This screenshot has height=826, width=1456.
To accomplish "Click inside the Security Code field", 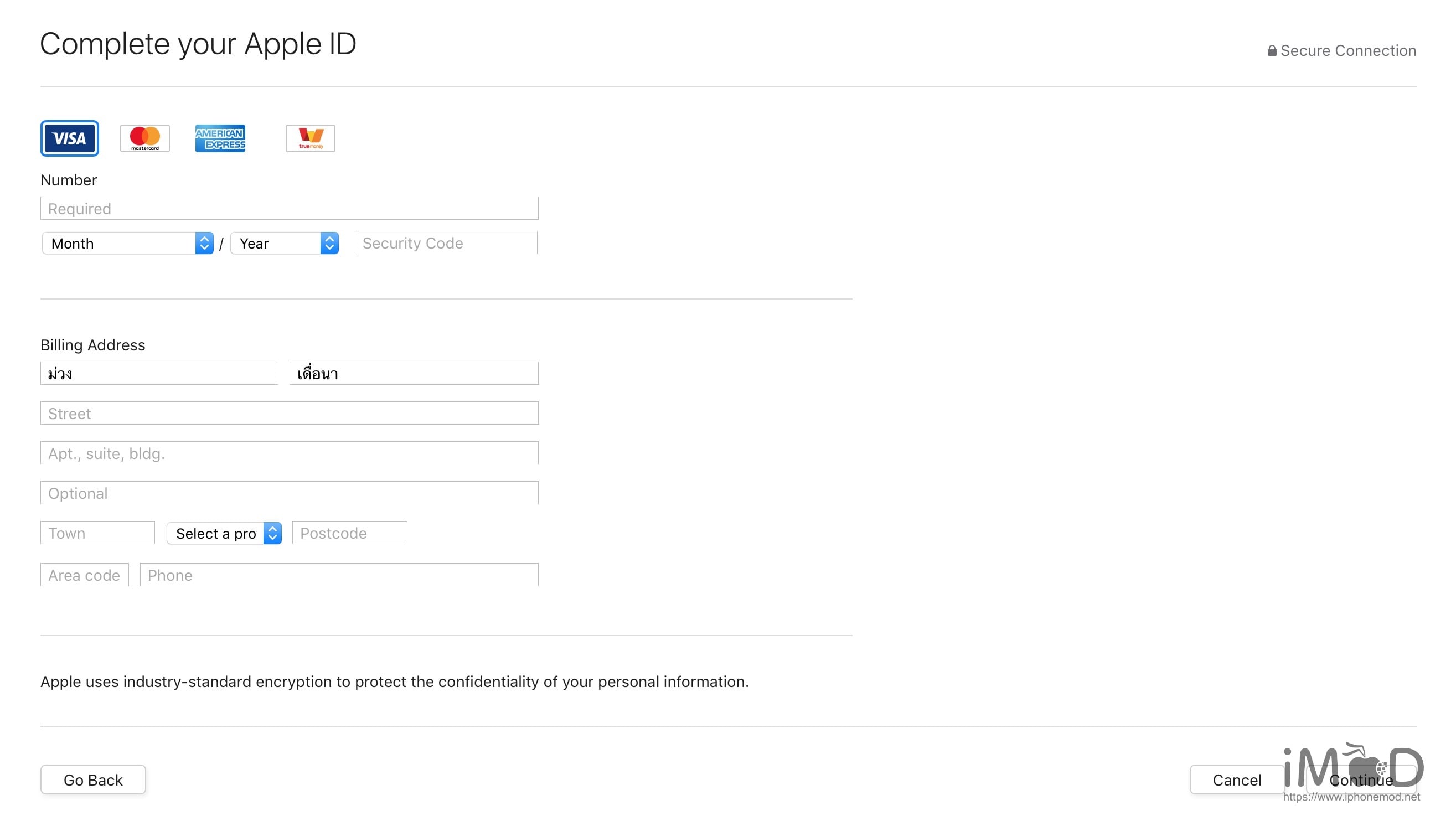I will [x=445, y=243].
